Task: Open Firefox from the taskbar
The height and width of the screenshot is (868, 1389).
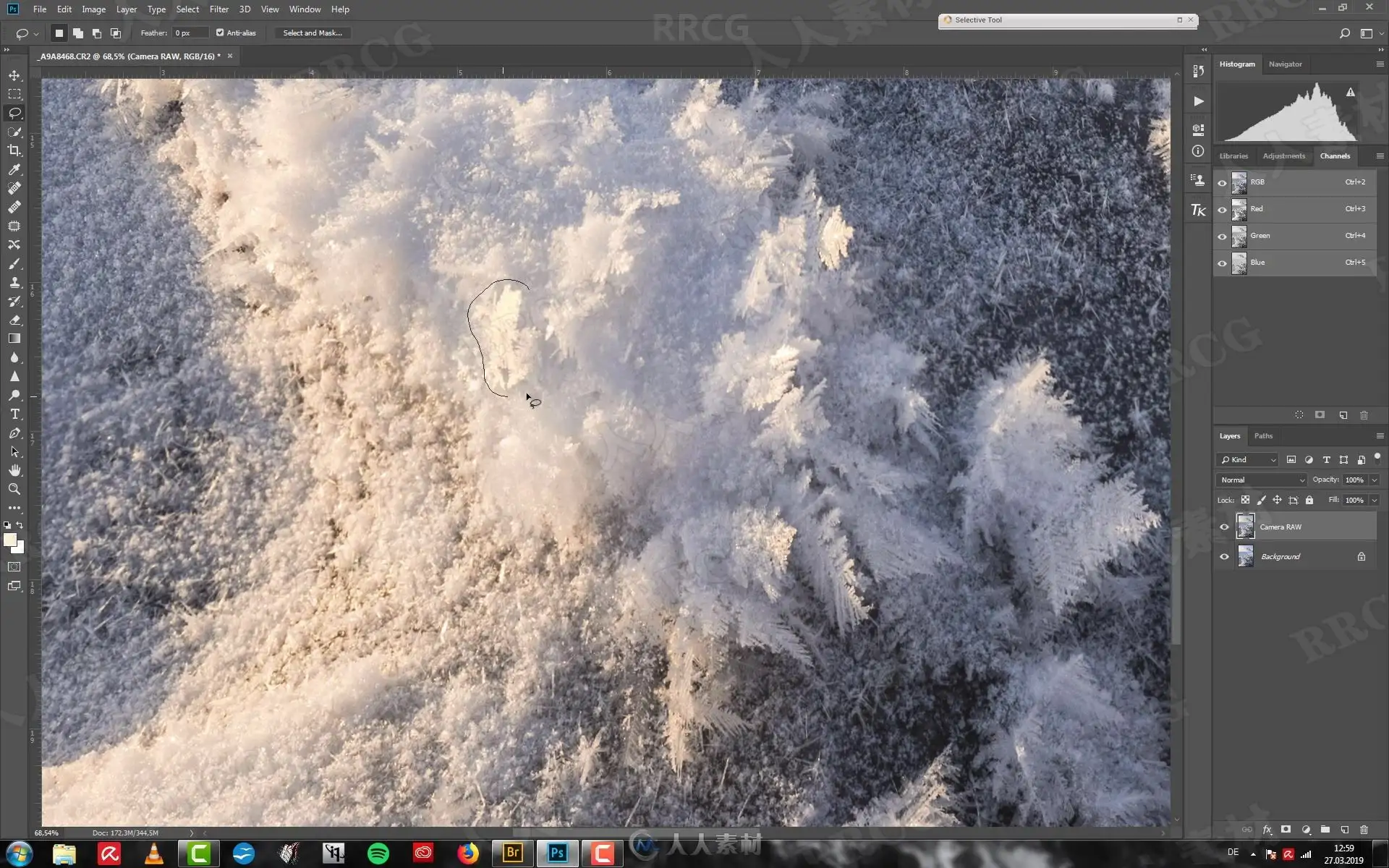Action: pos(468,854)
